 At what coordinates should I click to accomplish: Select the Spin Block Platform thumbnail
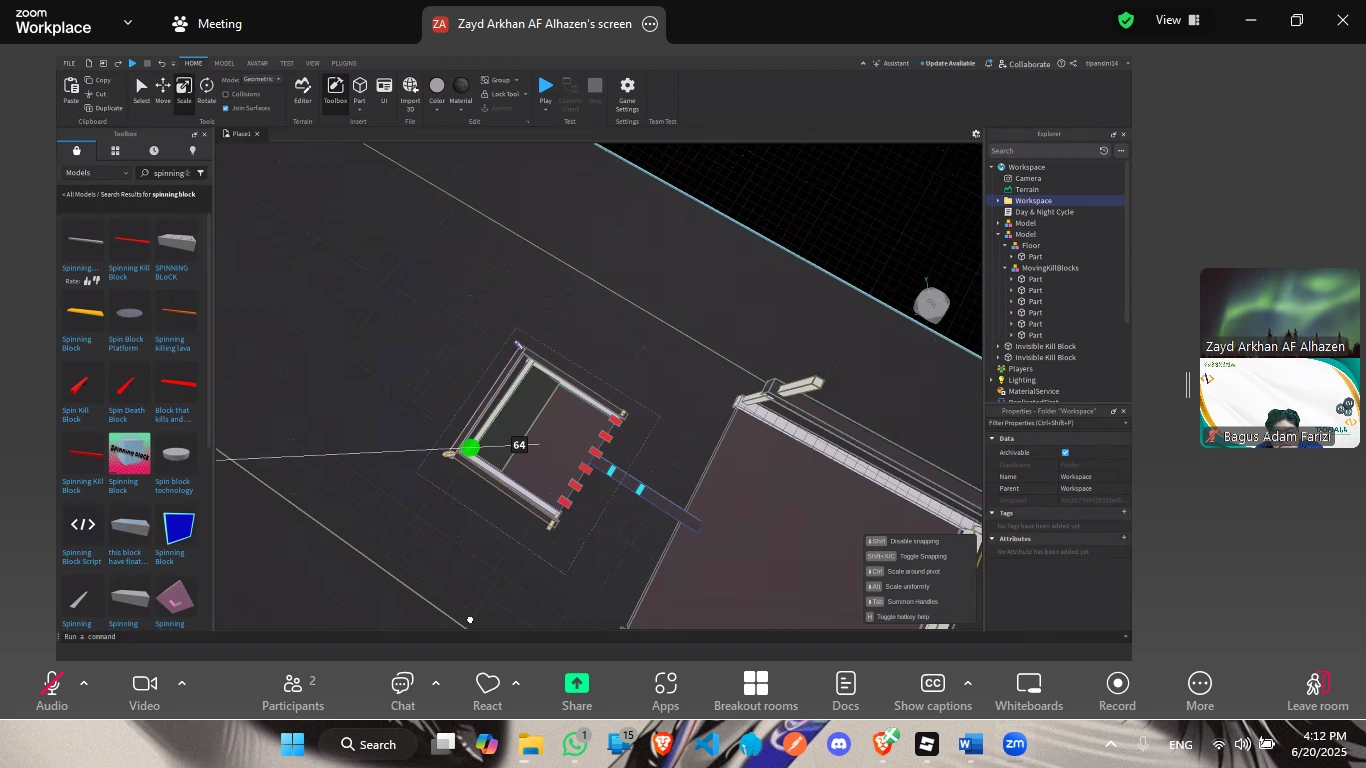click(x=127, y=314)
